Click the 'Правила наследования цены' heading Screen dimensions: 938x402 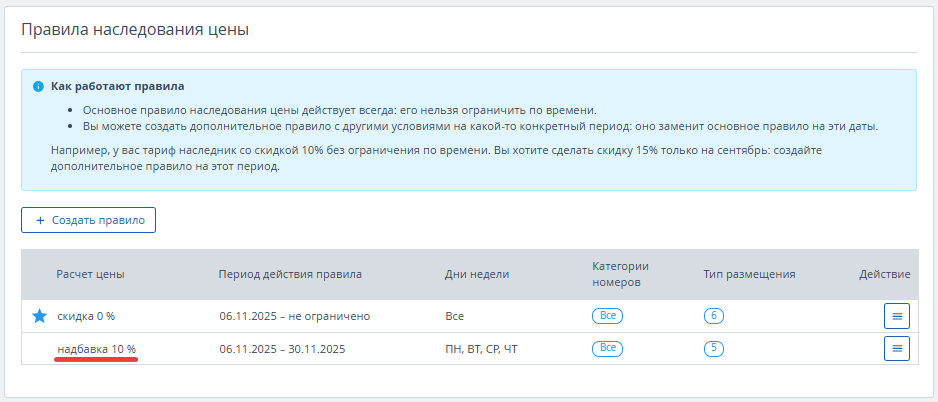coord(135,30)
